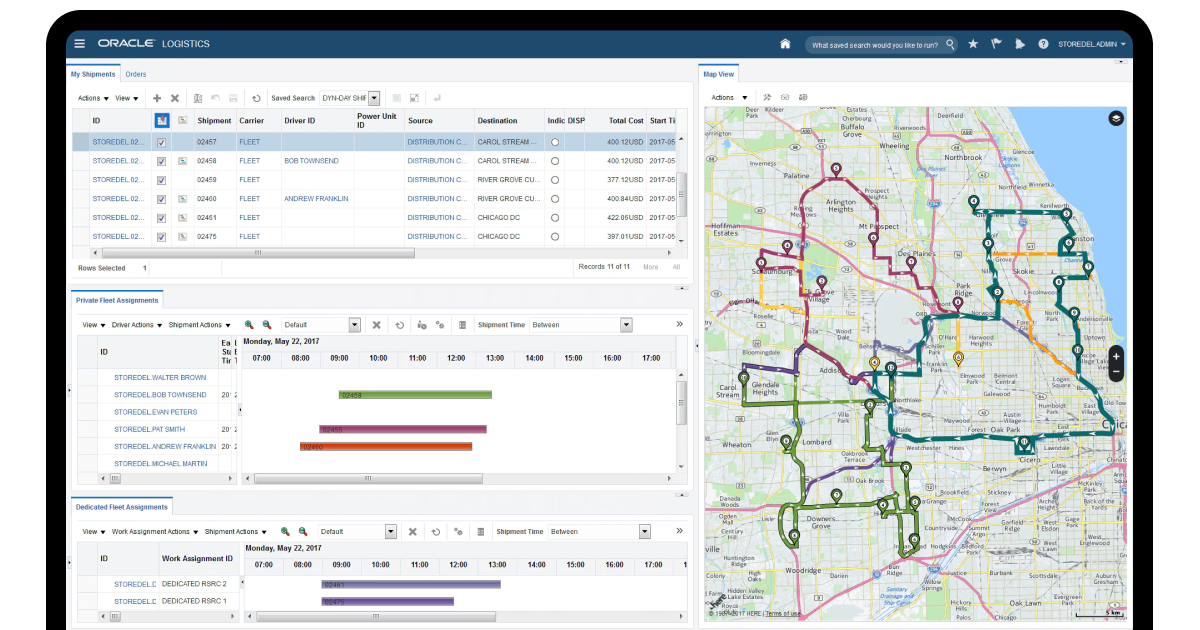Zoom out the map with minus button
The image size is (1200, 630).
(1116, 373)
